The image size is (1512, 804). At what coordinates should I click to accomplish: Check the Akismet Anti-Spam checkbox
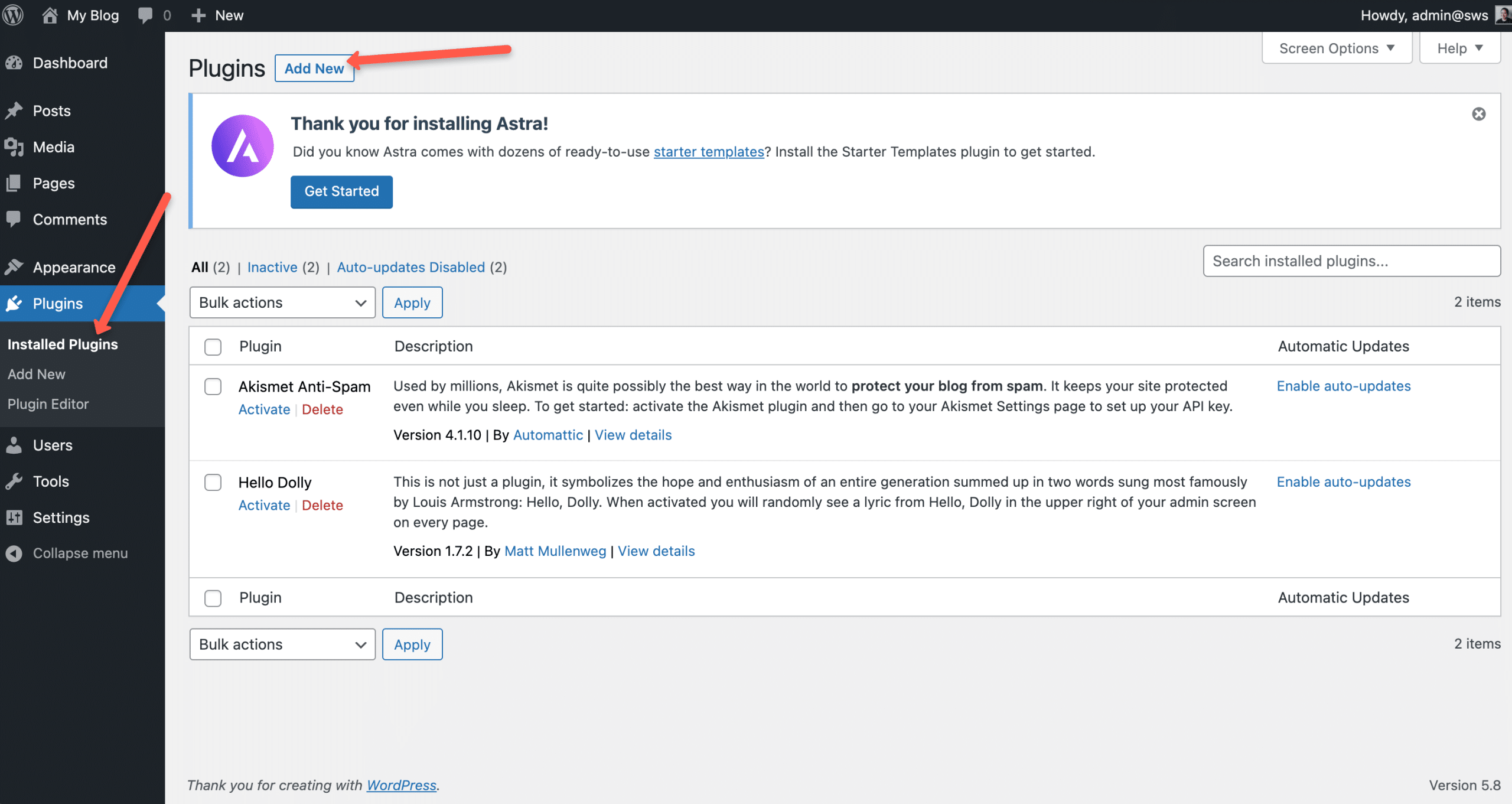(213, 387)
